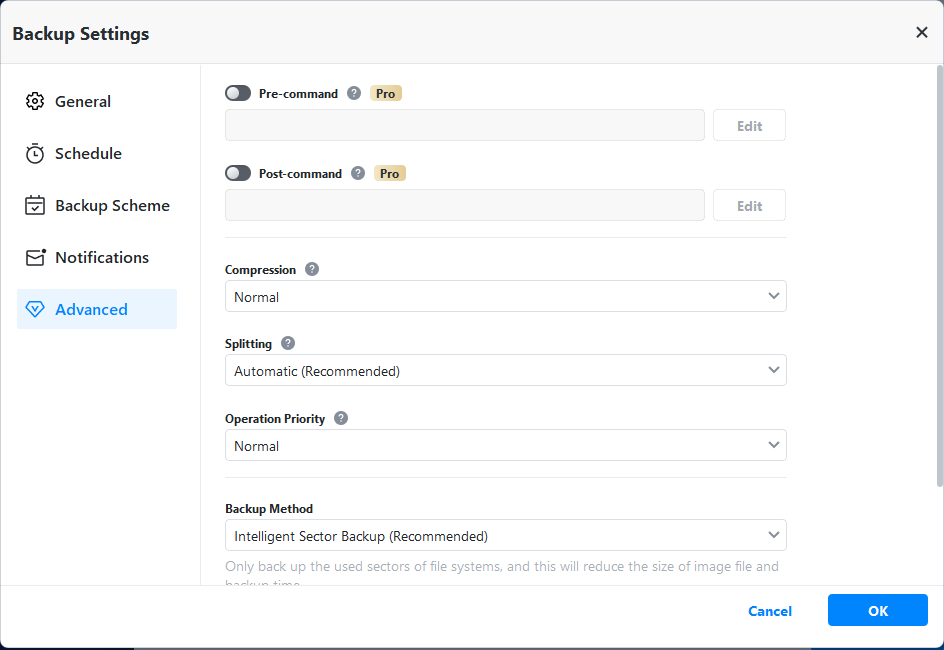Click the Cancel link
944x650 pixels.
(770, 611)
